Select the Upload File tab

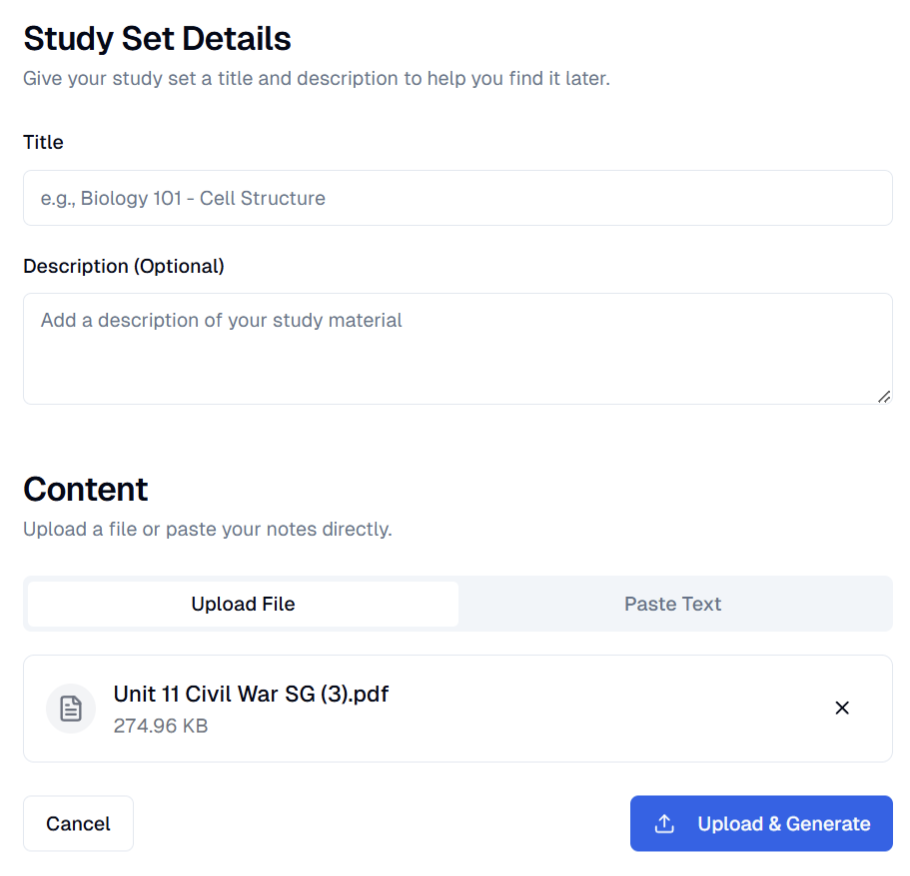click(243, 604)
